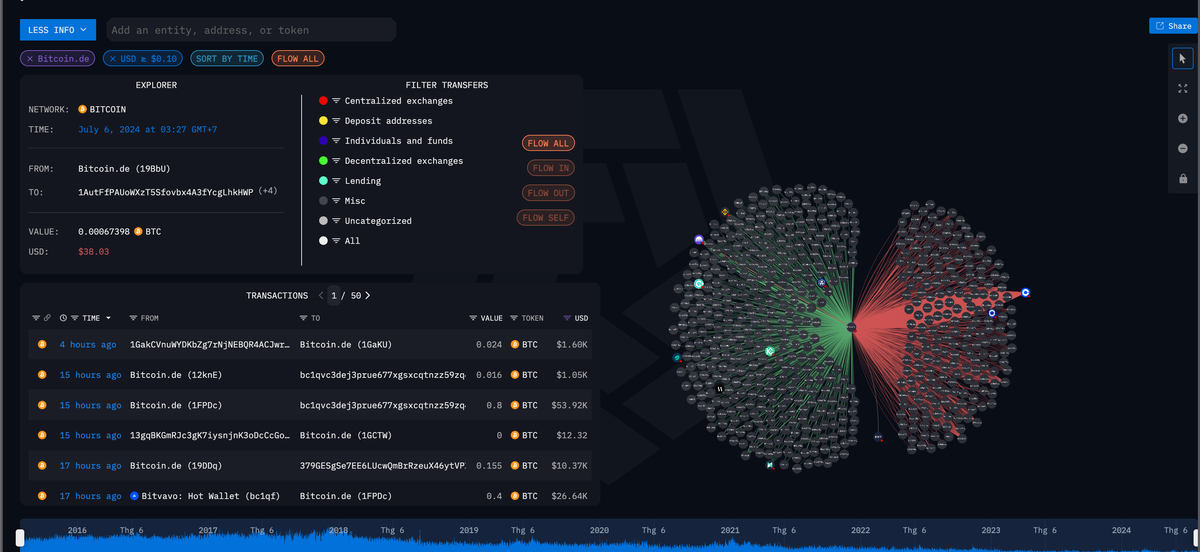This screenshot has height=552, width=1200.
Task: Click the VALUE column filter icon
Action: click(473, 318)
